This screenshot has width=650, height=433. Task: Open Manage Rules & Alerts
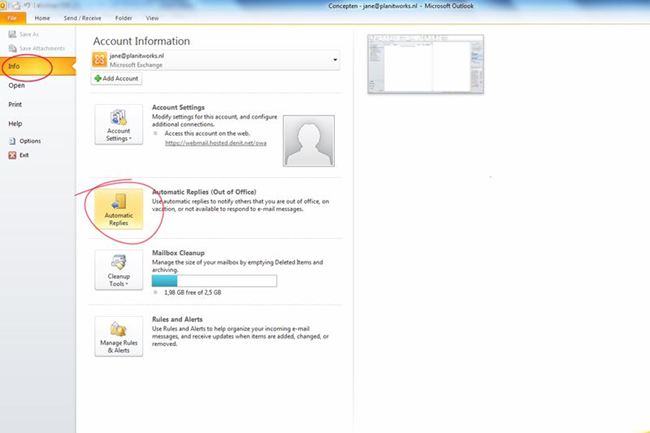[x=119, y=336]
